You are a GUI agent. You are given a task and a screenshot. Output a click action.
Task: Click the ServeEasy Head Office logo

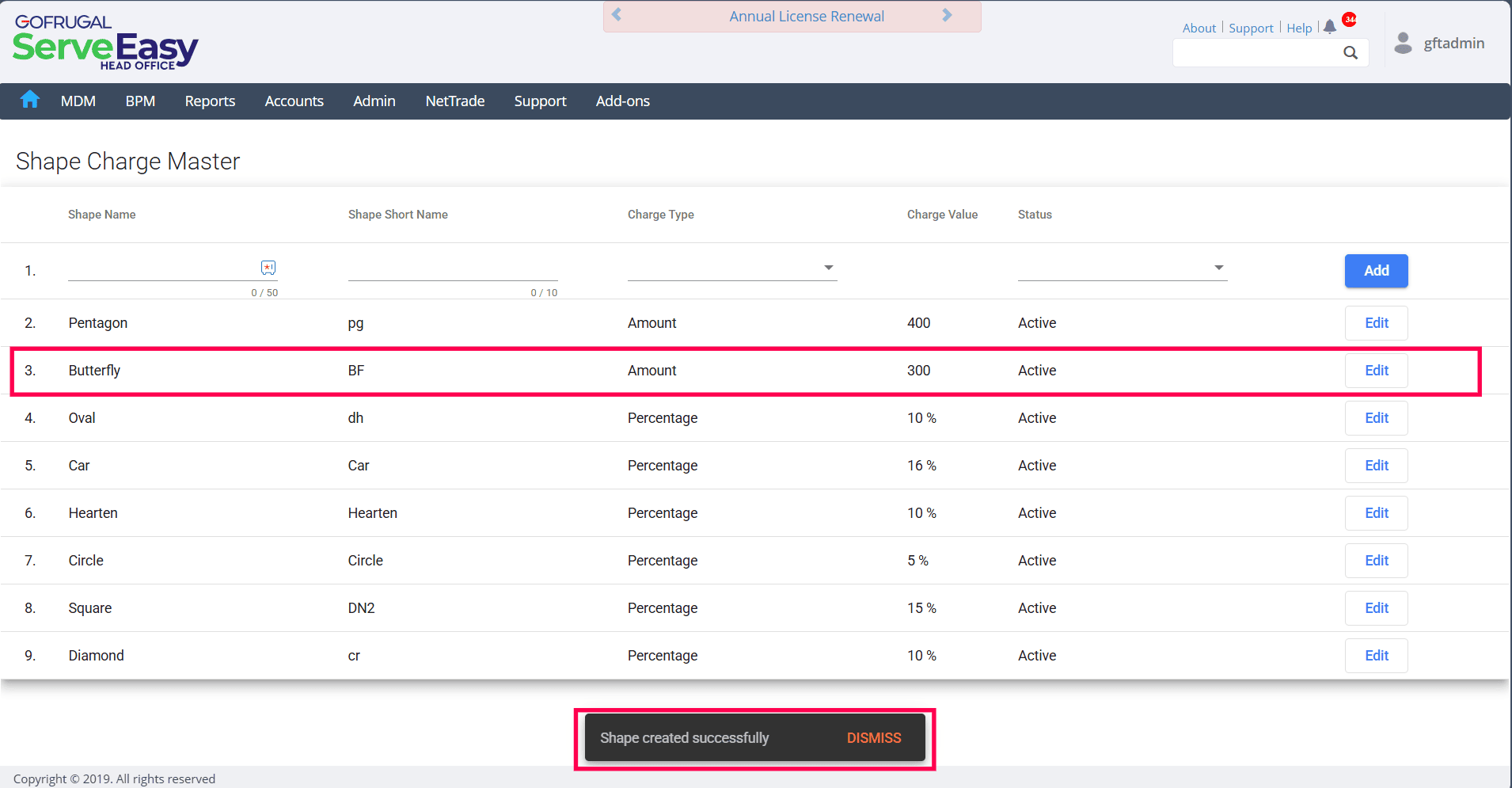105,44
